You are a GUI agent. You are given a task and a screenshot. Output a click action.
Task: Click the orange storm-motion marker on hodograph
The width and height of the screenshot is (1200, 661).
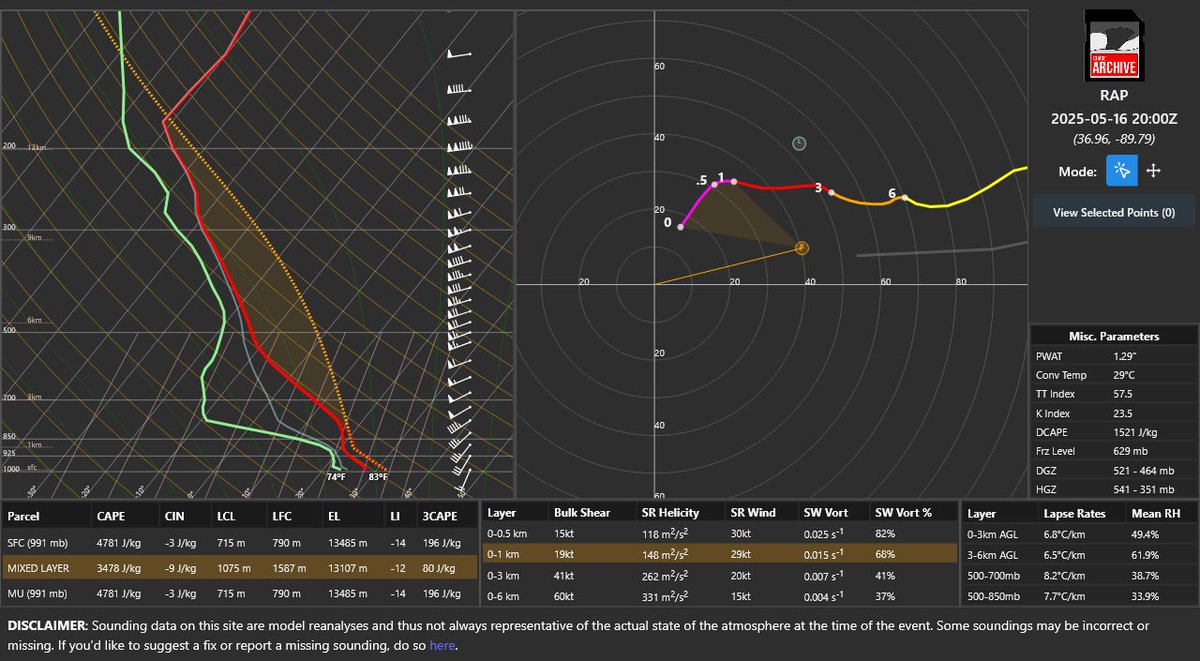[801, 247]
